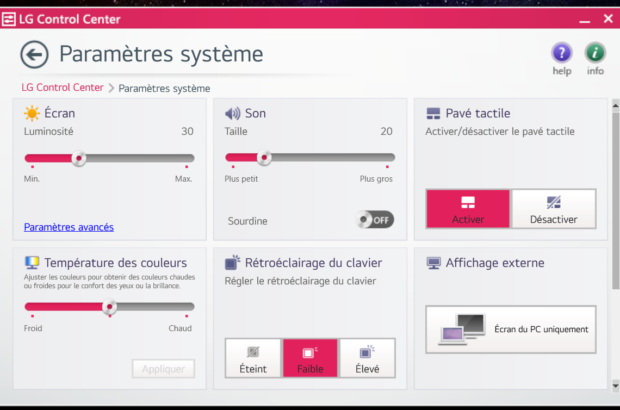The height and width of the screenshot is (410, 620).
Task: Toggle the Sourdine mute switch
Action: 377,220
